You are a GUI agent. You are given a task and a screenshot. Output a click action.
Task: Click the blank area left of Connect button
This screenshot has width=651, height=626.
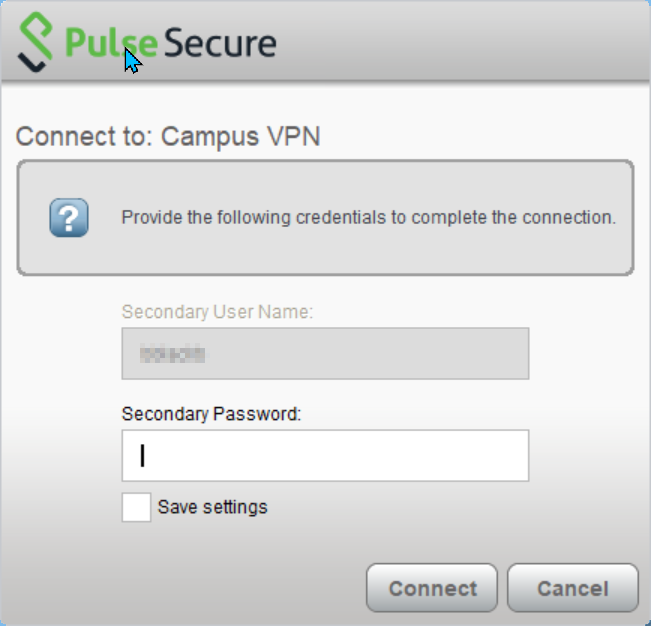click(200, 588)
